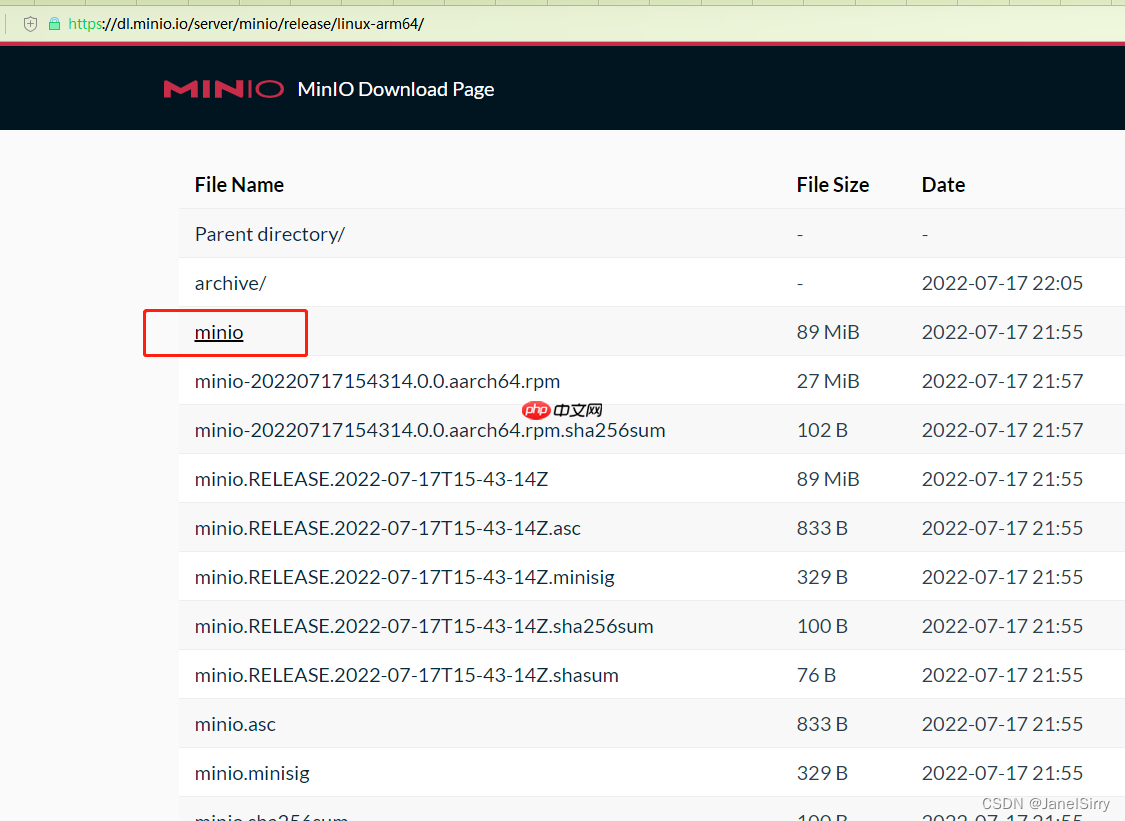Download minio.RELEASE.2022-07-17T15-43-14Z
Image resolution: width=1125 pixels, height=821 pixels.
371,479
